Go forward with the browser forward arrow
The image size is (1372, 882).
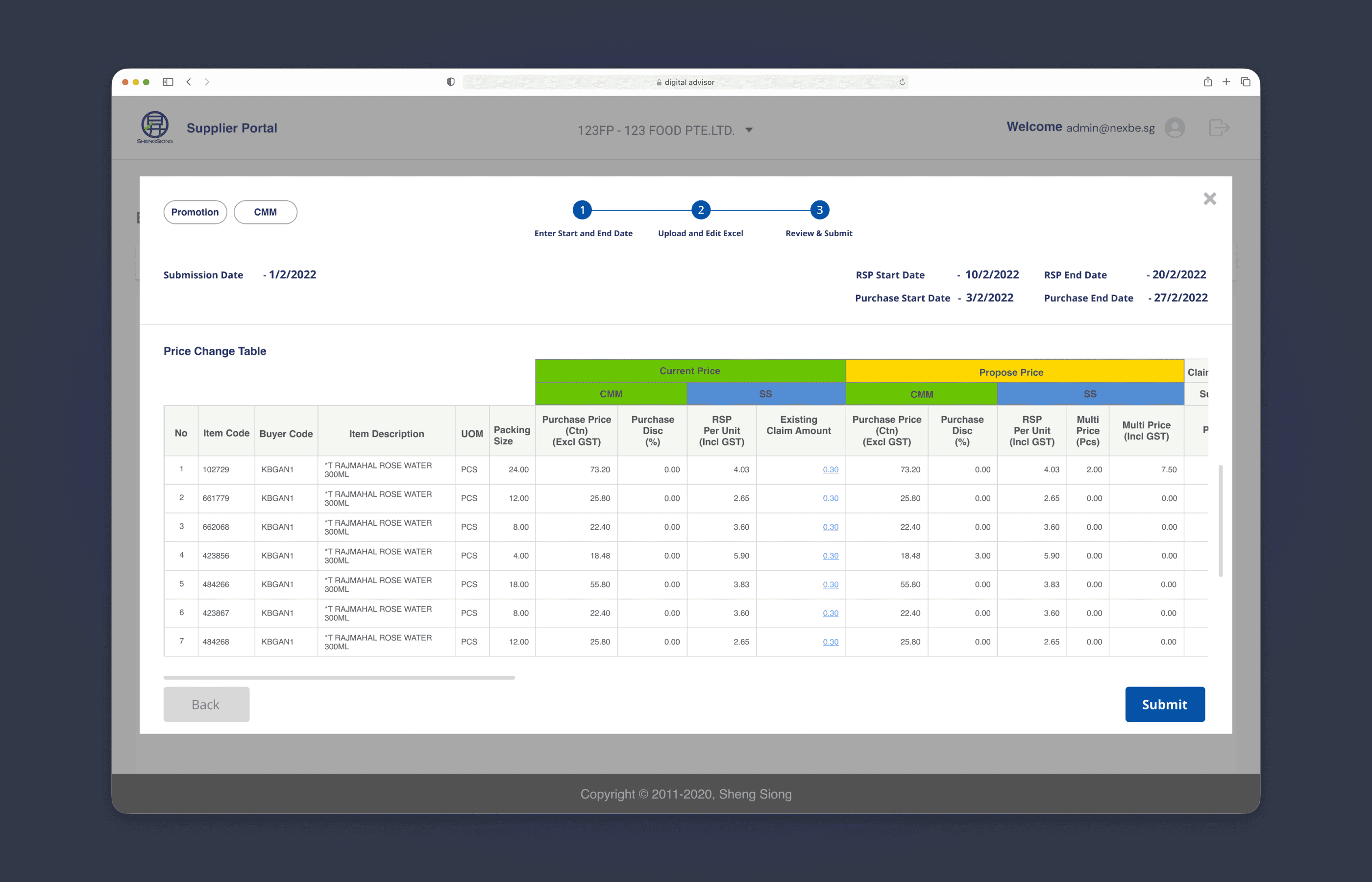(x=207, y=82)
